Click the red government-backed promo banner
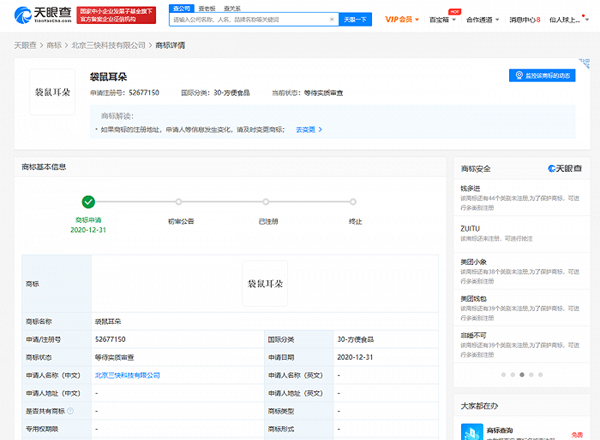The image size is (600, 440). pos(116,15)
